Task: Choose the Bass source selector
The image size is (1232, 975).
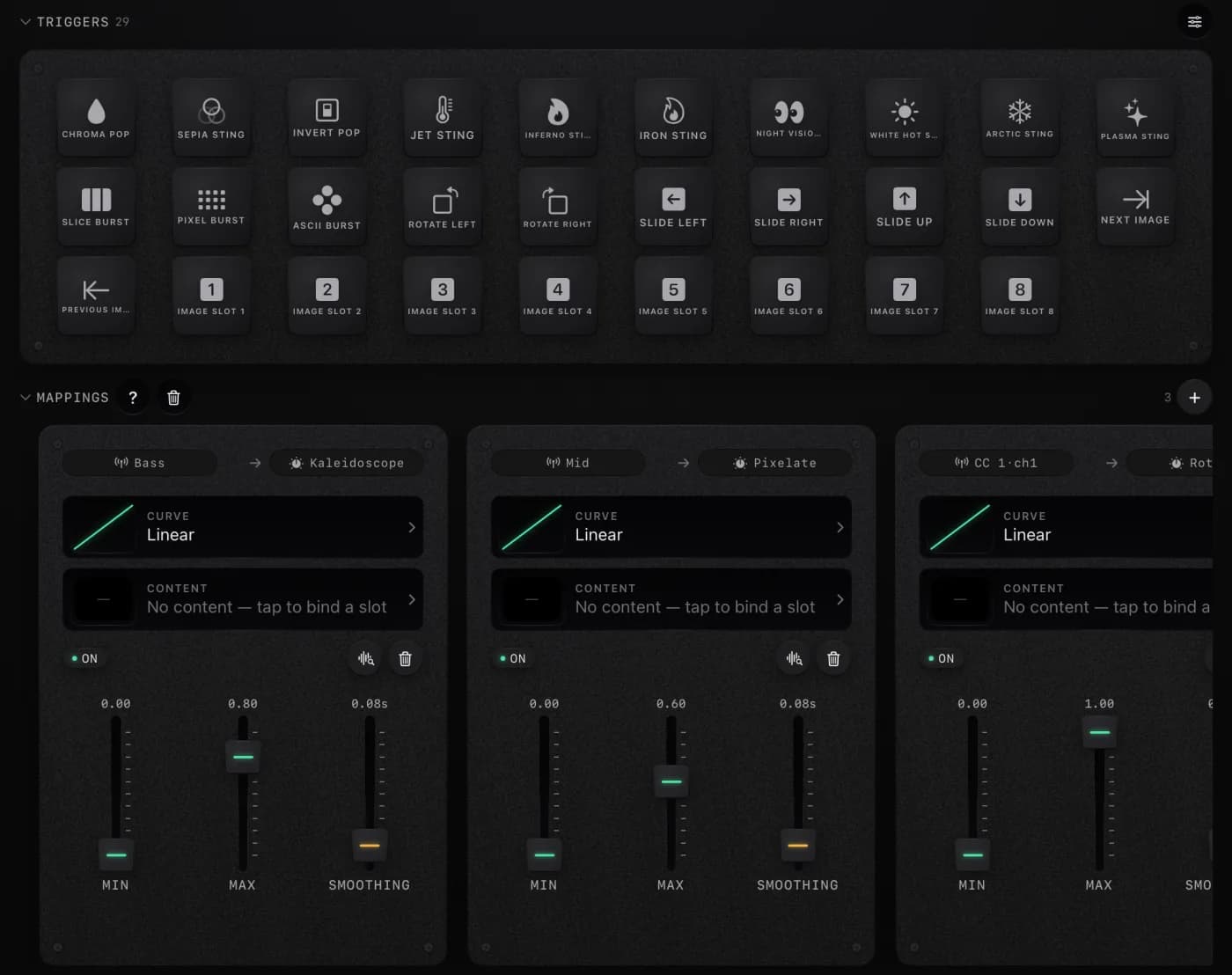Action: 140,463
